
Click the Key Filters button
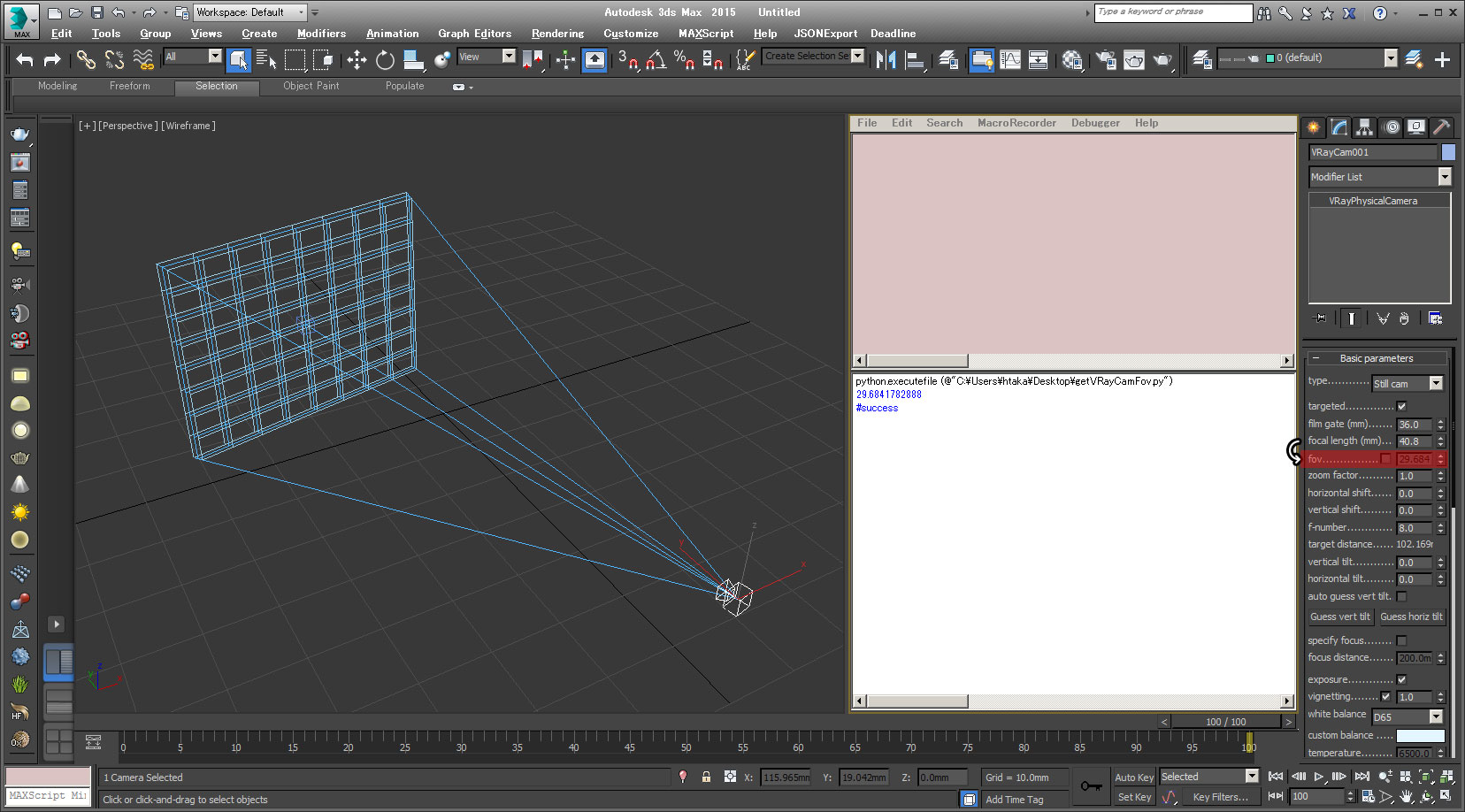[x=1221, y=797]
